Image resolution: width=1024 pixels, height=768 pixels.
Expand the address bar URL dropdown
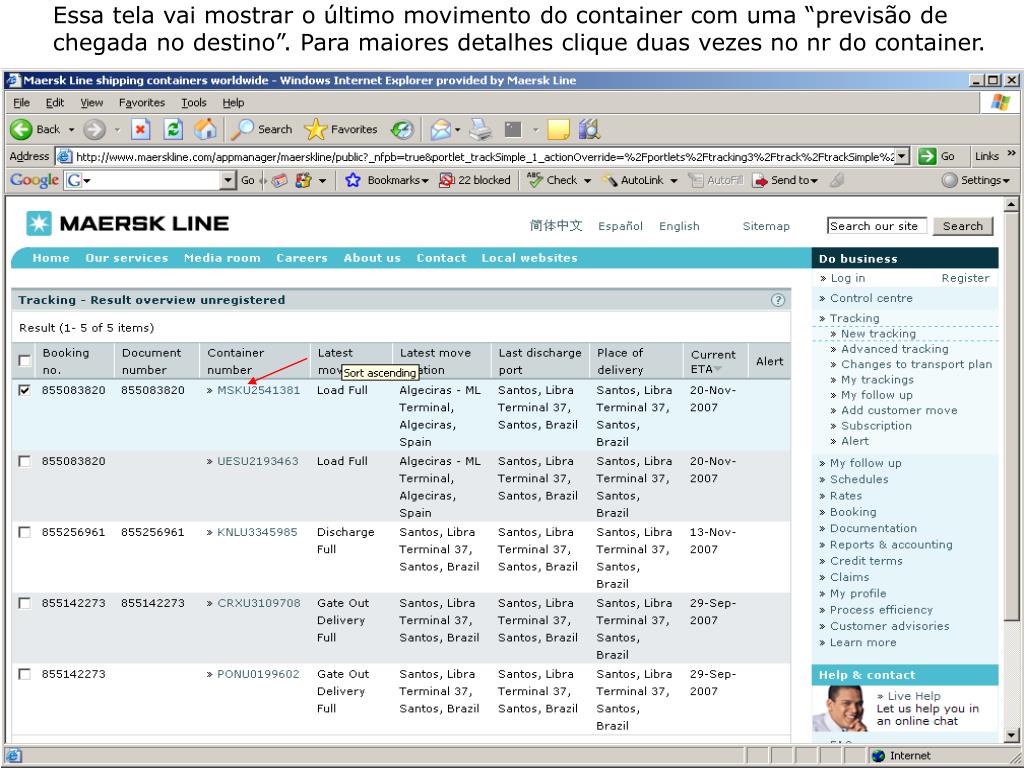[x=902, y=157]
